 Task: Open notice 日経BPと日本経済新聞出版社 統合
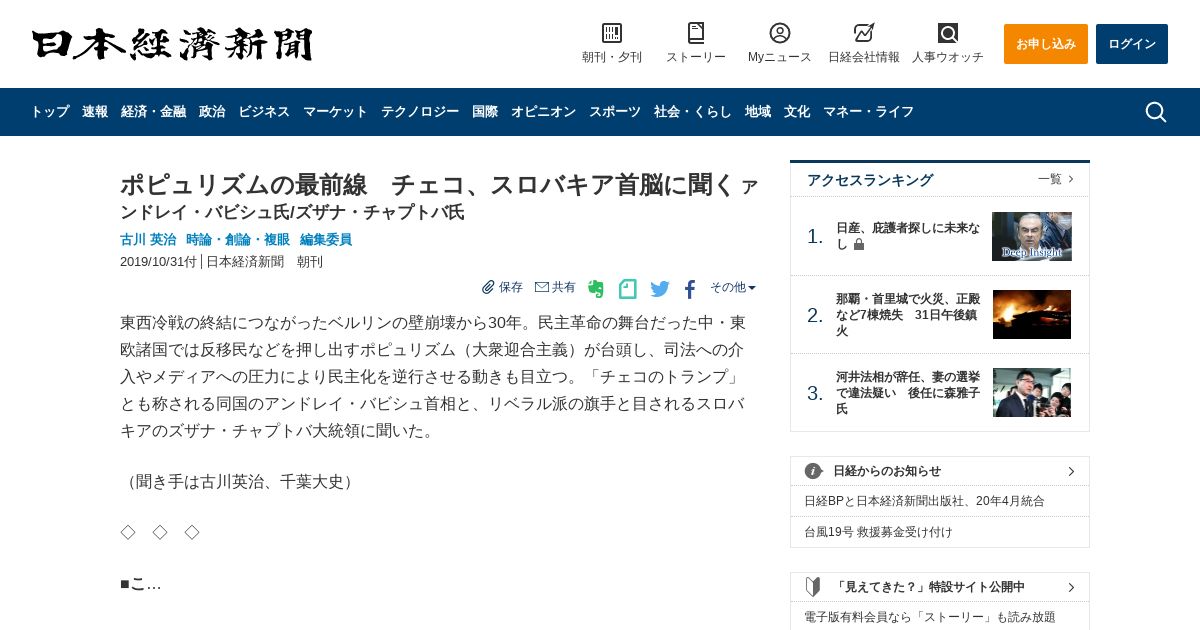click(x=924, y=501)
